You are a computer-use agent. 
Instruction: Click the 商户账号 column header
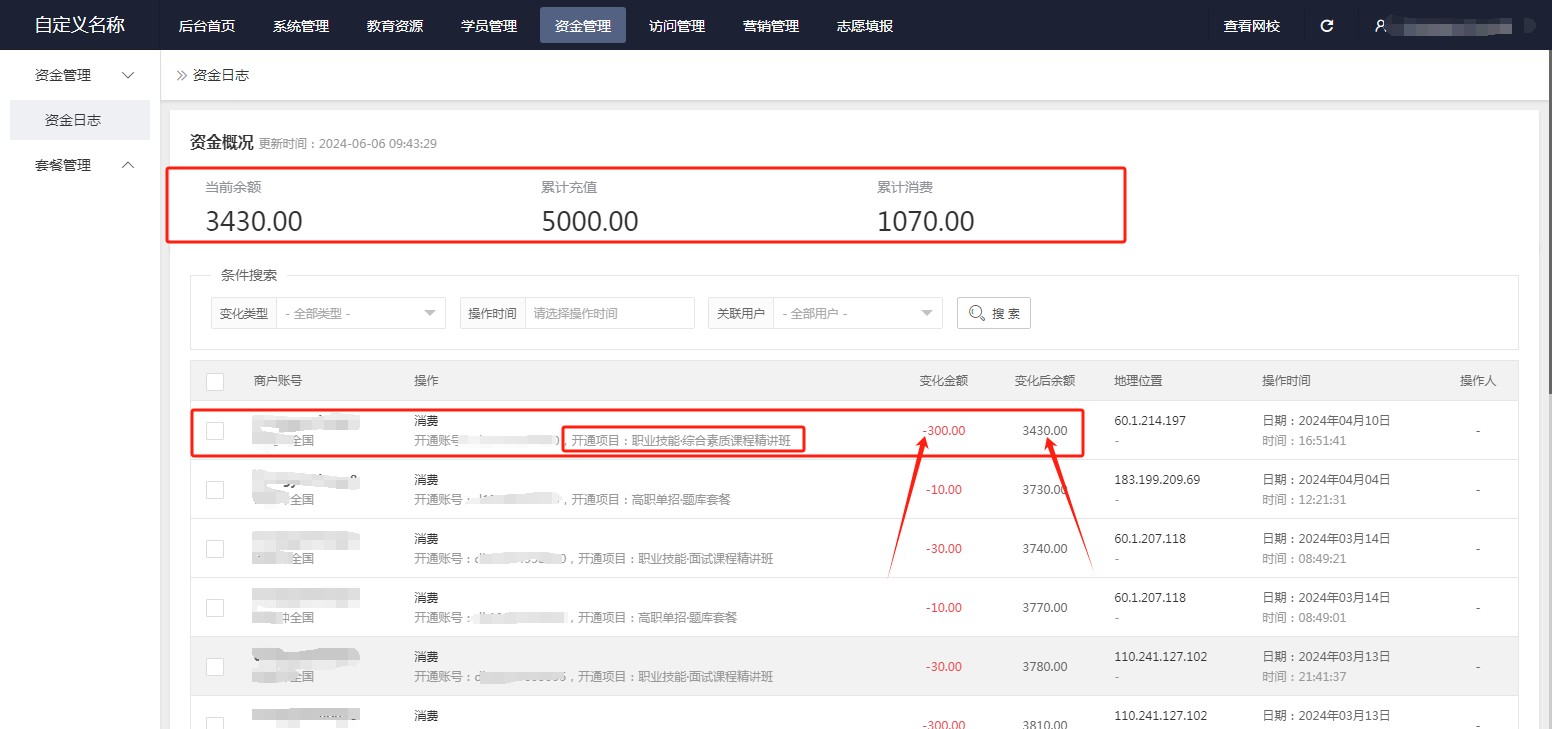[278, 381]
